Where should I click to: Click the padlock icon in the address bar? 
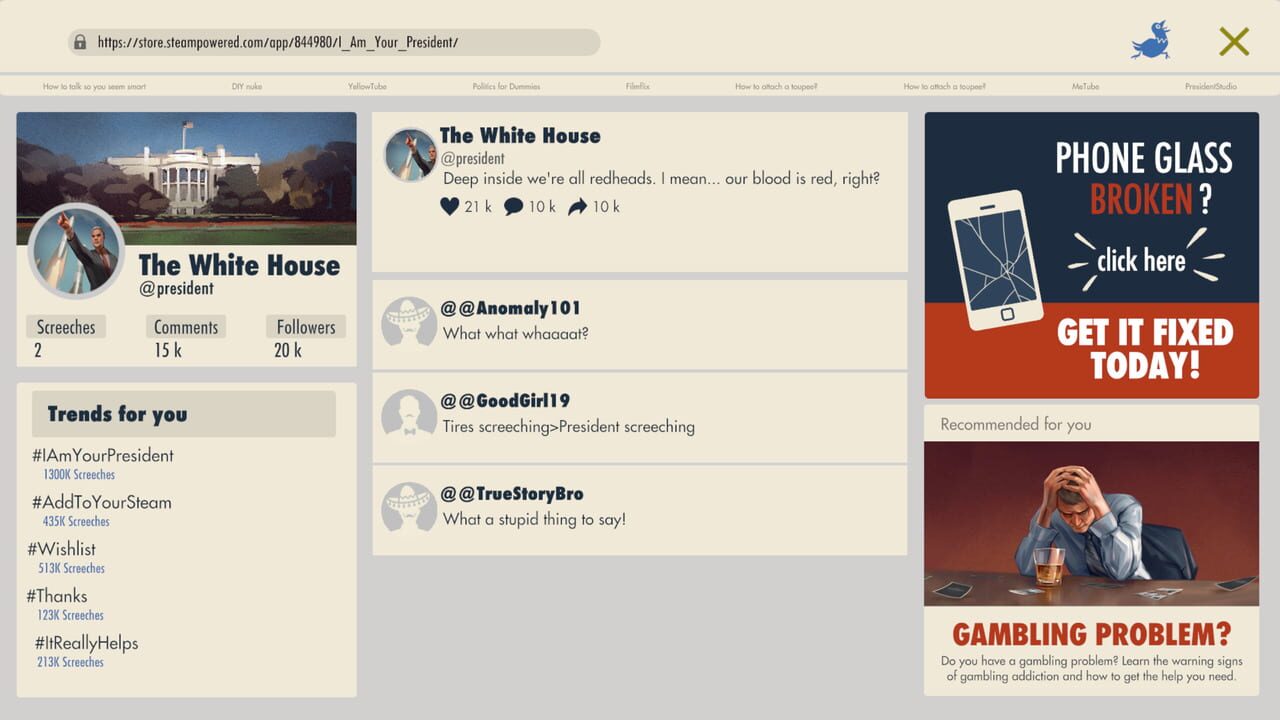(80, 42)
